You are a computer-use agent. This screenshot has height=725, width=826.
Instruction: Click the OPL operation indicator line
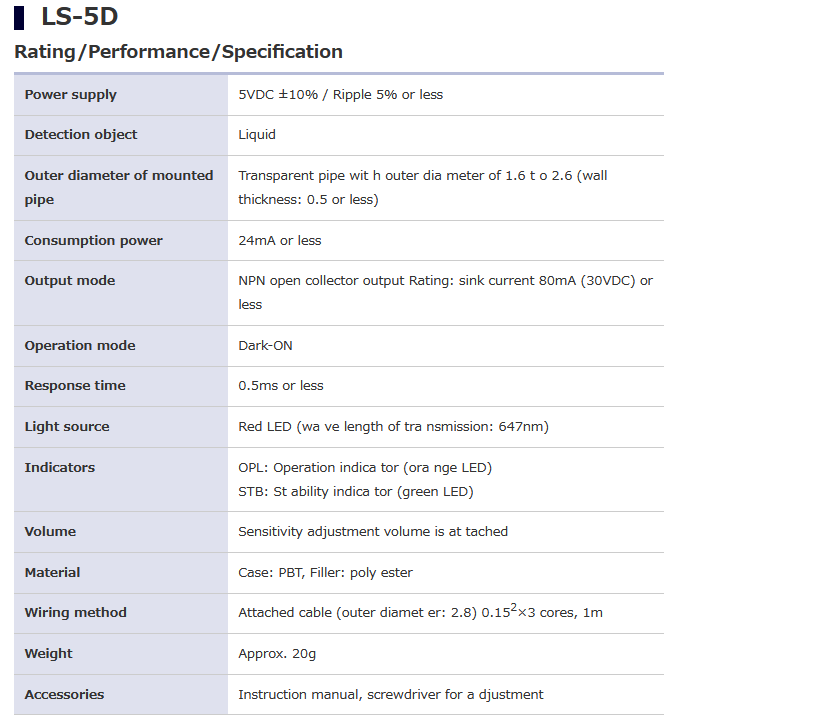pyautogui.click(x=365, y=468)
